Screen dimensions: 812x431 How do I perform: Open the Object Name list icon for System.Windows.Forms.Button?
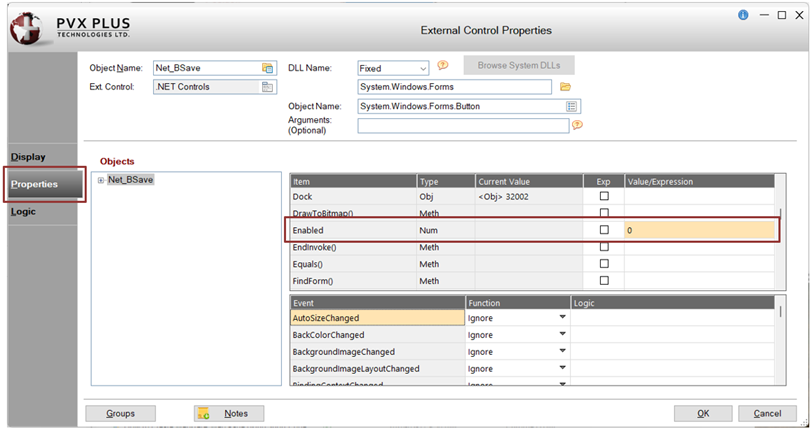(571, 106)
